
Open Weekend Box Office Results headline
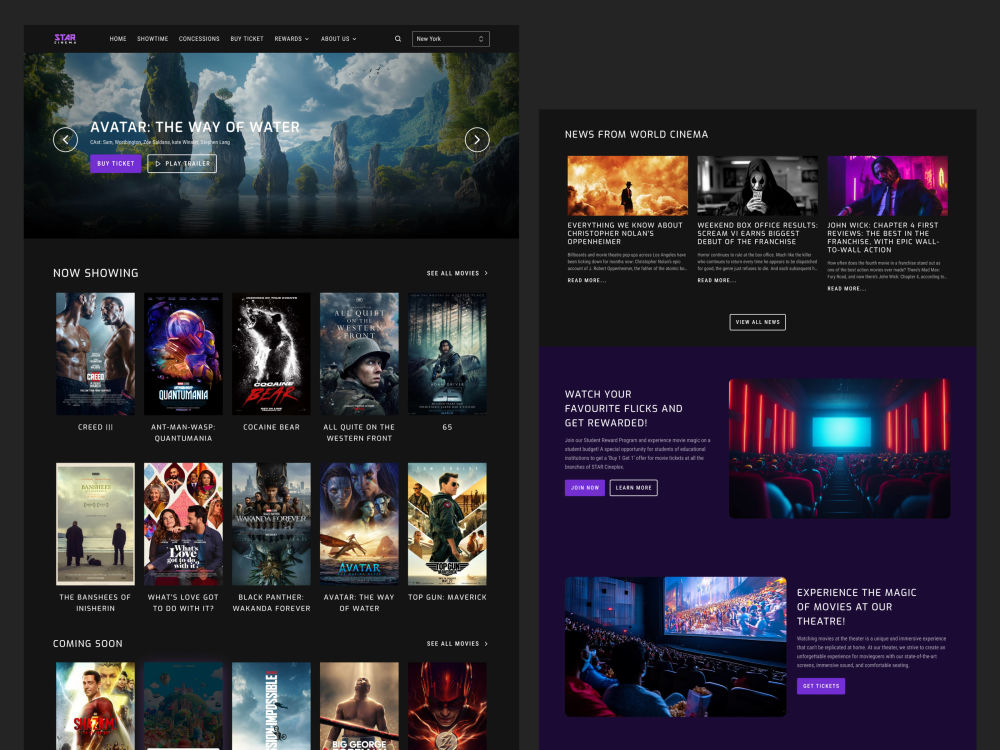click(x=757, y=233)
